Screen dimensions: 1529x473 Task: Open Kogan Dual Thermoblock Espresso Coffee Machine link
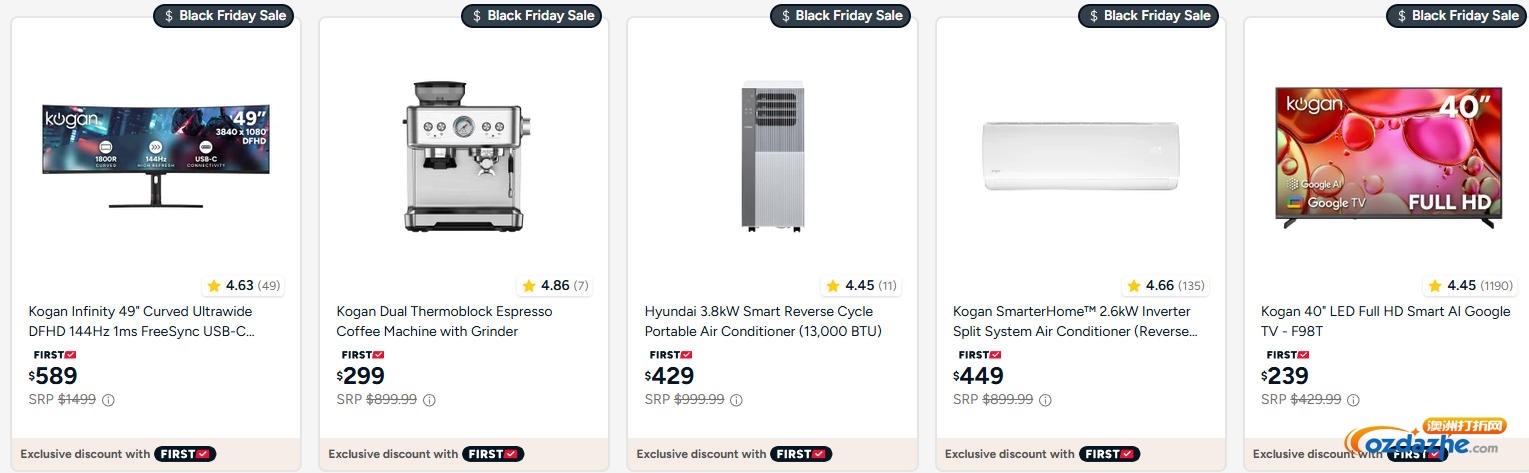(x=444, y=321)
